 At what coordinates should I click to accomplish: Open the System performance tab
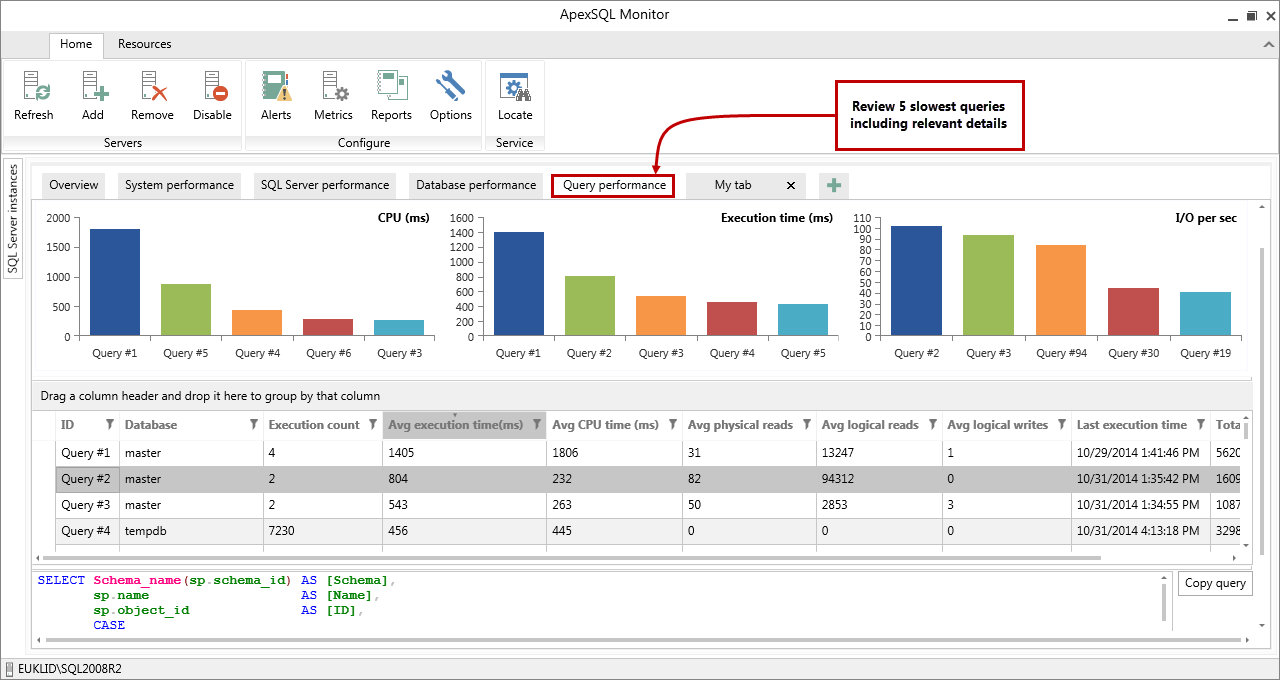[x=179, y=185]
